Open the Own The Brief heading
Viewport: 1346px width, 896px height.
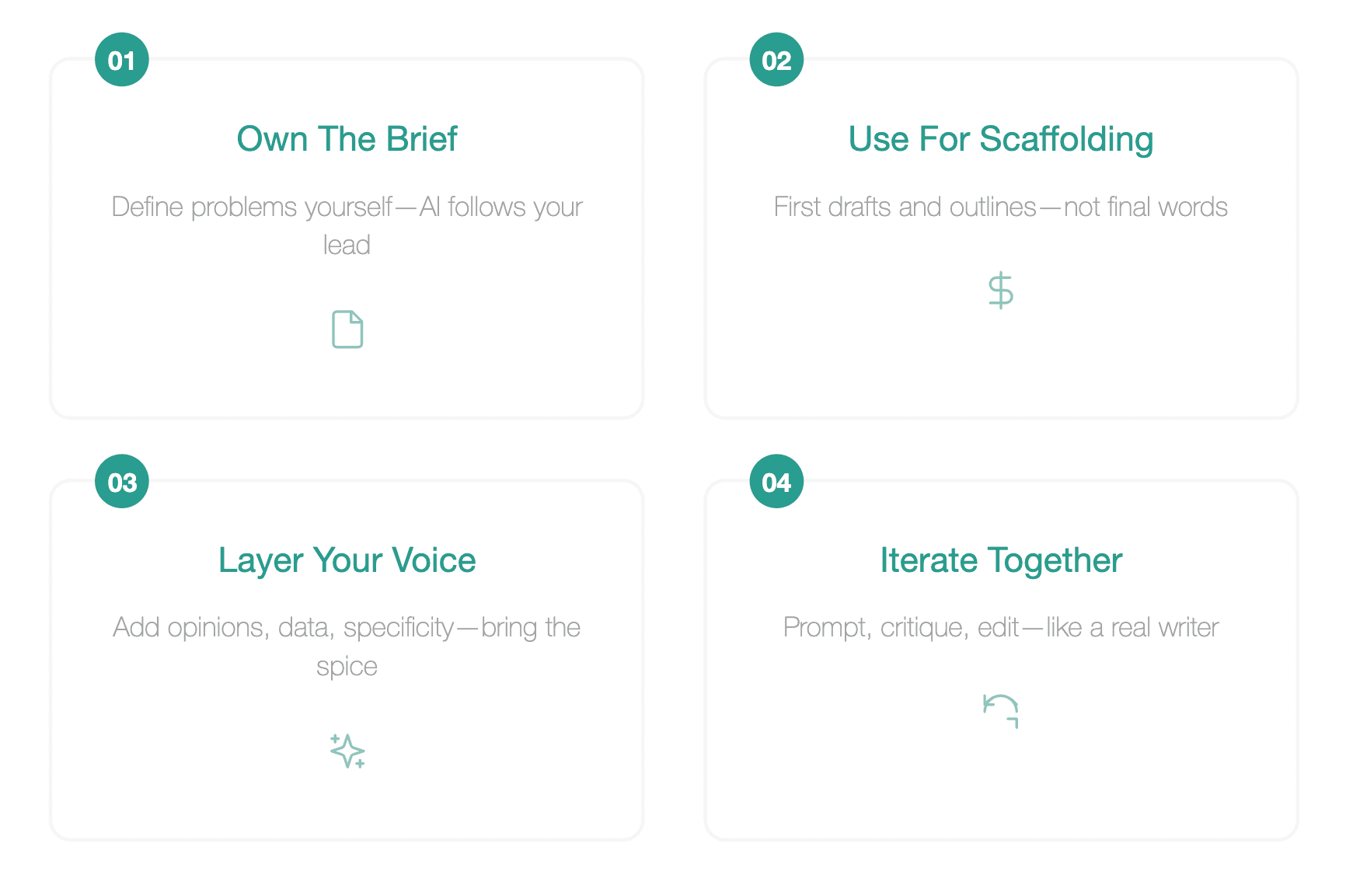point(347,139)
